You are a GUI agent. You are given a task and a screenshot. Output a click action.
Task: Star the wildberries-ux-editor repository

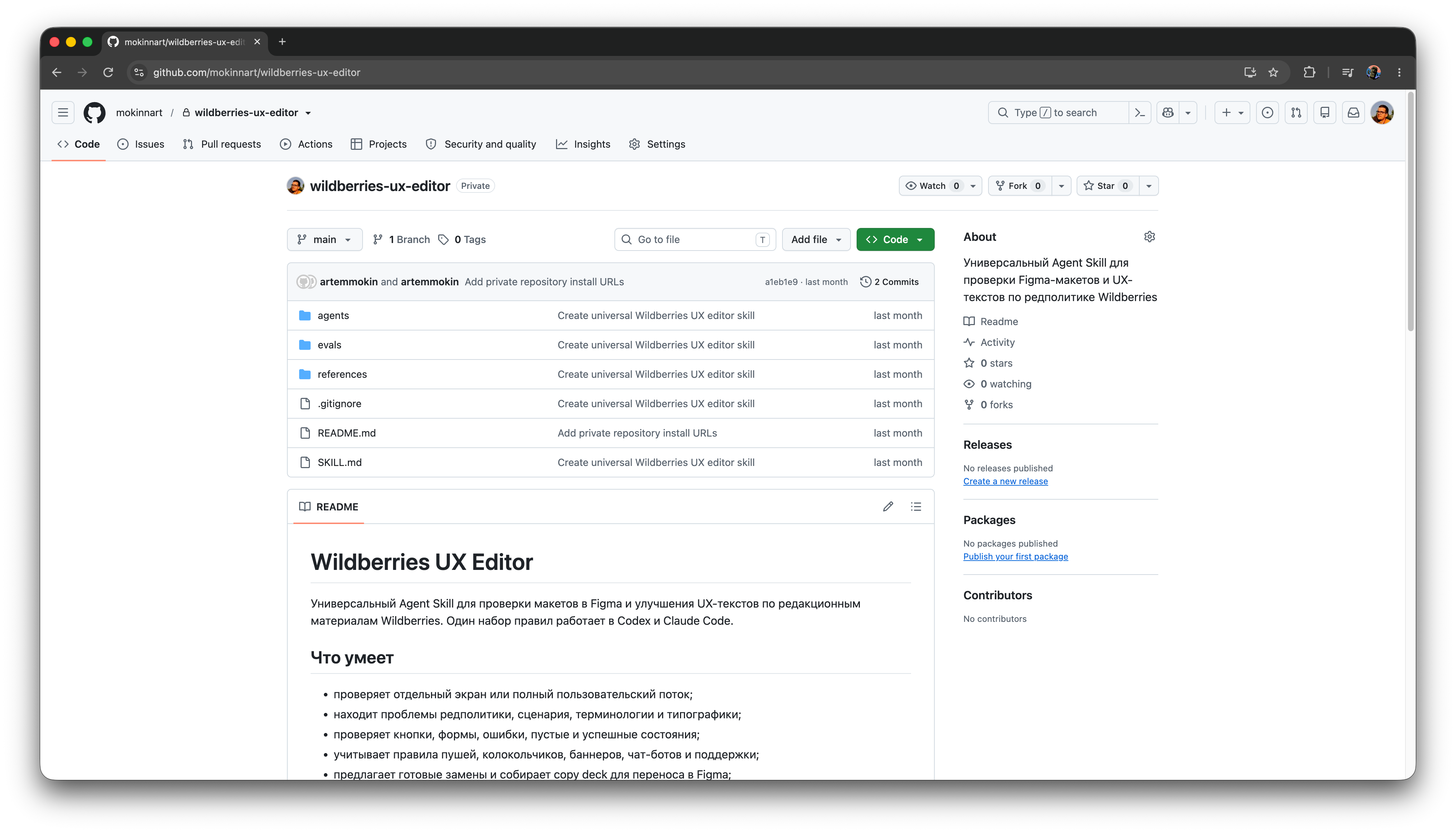coord(1108,186)
